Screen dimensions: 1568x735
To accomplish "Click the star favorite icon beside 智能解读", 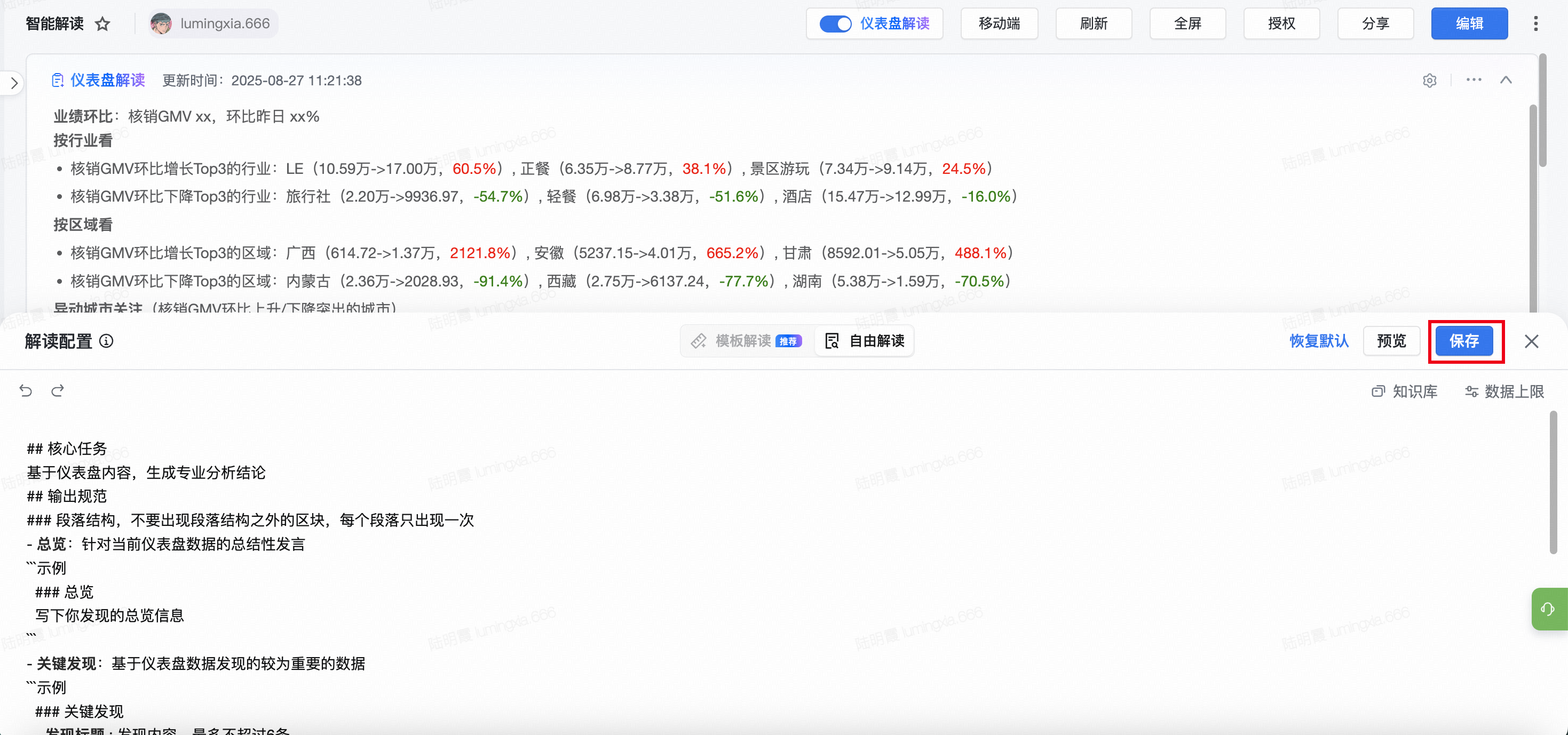I will (102, 23).
